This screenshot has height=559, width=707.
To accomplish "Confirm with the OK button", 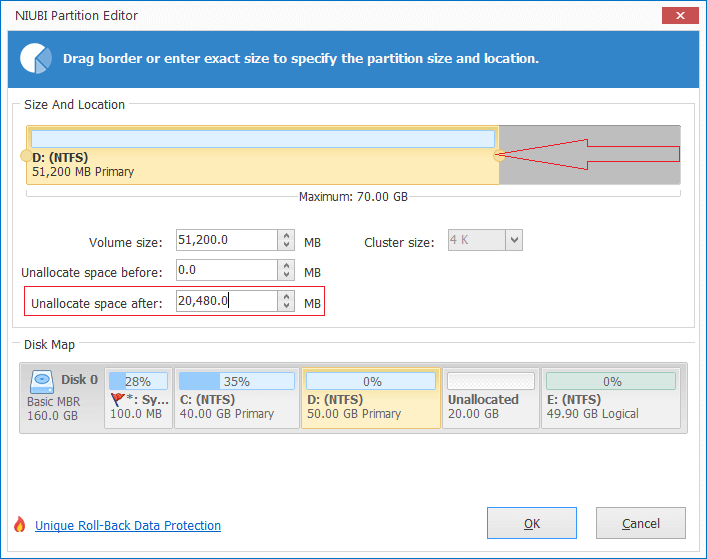I will [x=532, y=523].
